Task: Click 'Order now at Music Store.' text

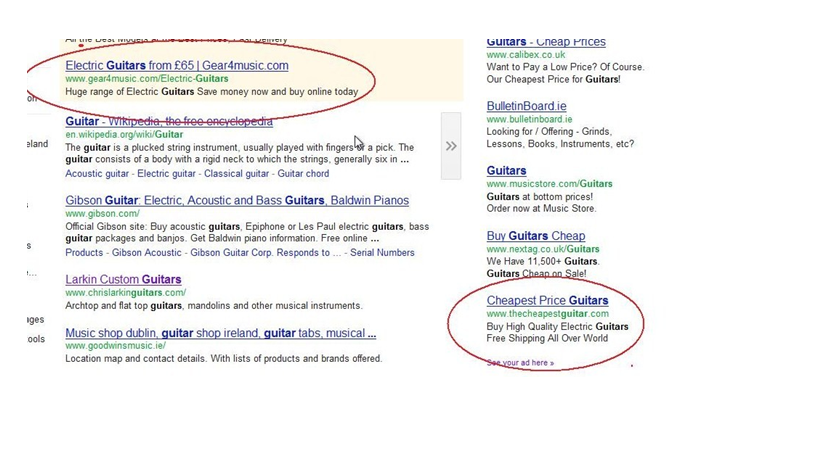Action: (541, 208)
